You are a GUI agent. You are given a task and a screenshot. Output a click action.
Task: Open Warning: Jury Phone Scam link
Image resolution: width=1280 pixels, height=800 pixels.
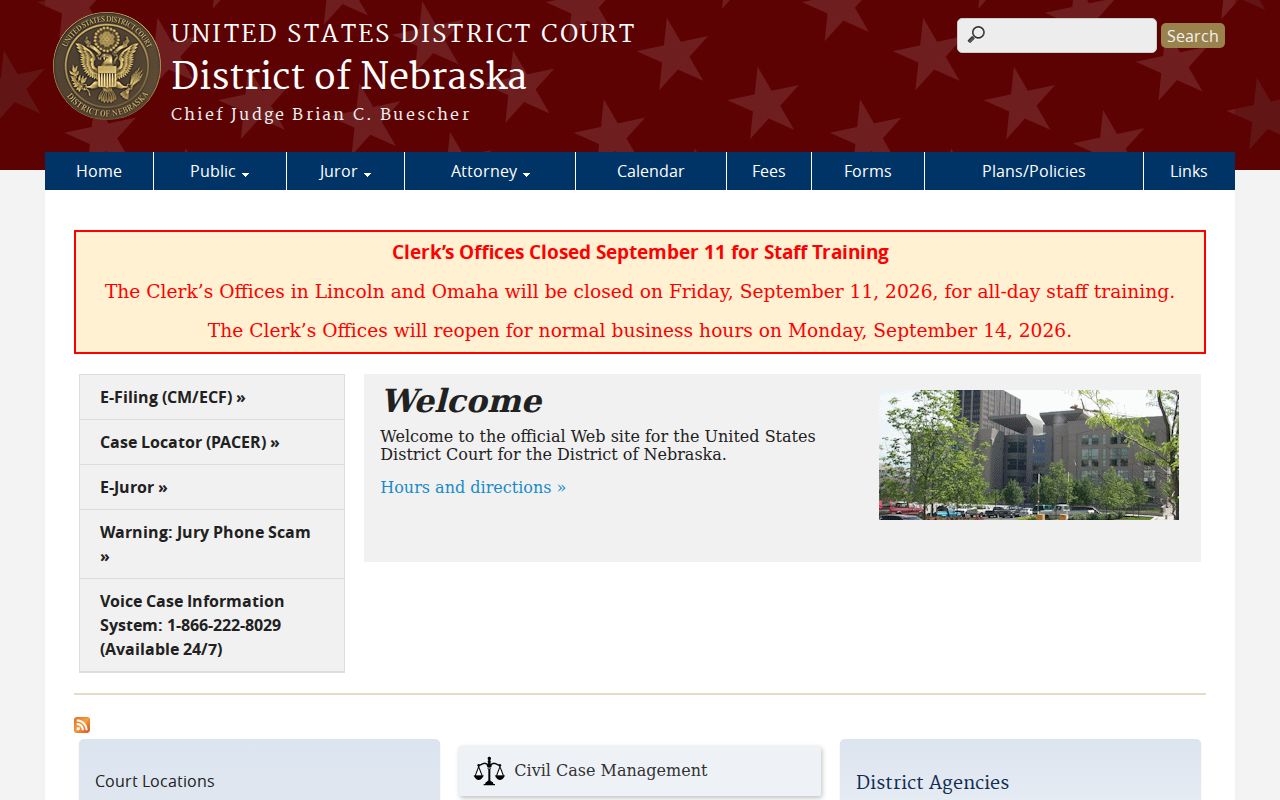pyautogui.click(x=212, y=544)
